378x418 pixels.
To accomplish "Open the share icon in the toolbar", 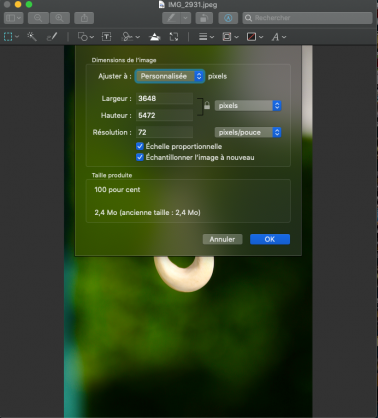I will (84, 18).
